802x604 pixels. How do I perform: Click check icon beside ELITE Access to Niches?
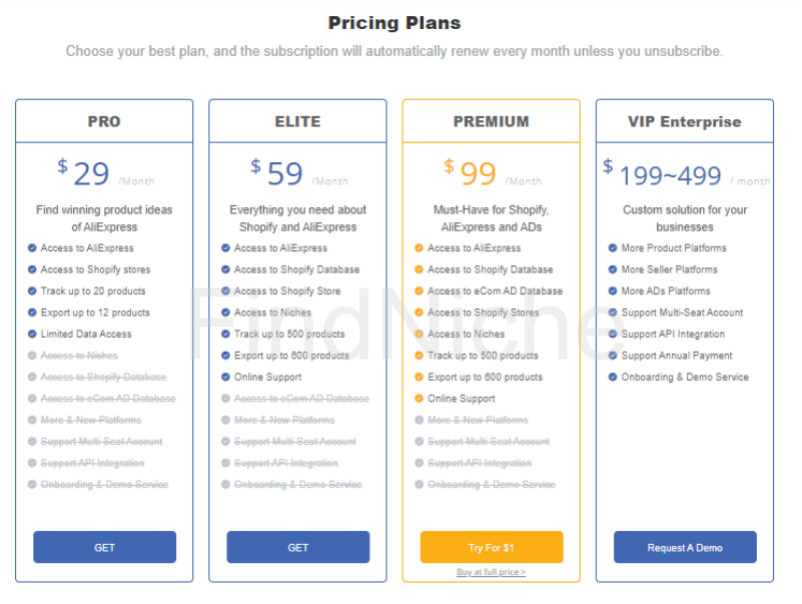pyautogui.click(x=226, y=312)
